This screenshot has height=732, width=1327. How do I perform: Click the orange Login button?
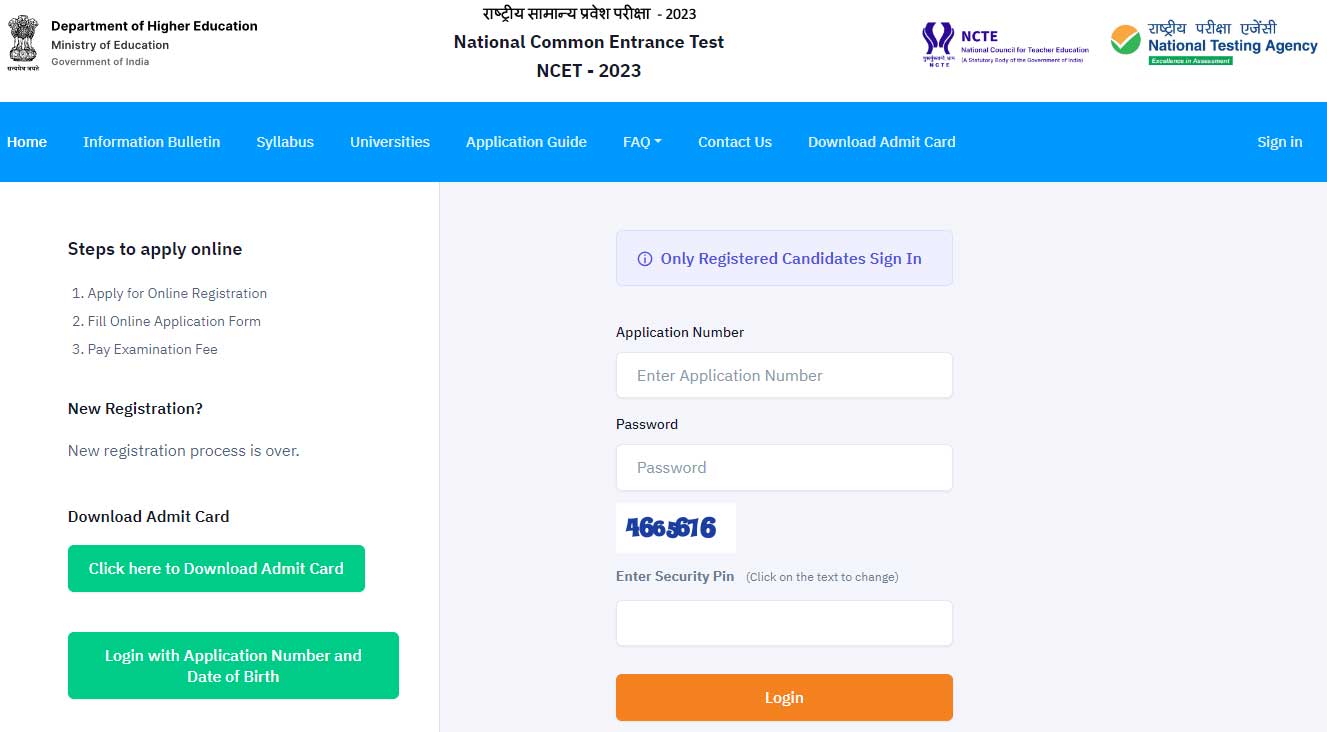click(x=784, y=697)
